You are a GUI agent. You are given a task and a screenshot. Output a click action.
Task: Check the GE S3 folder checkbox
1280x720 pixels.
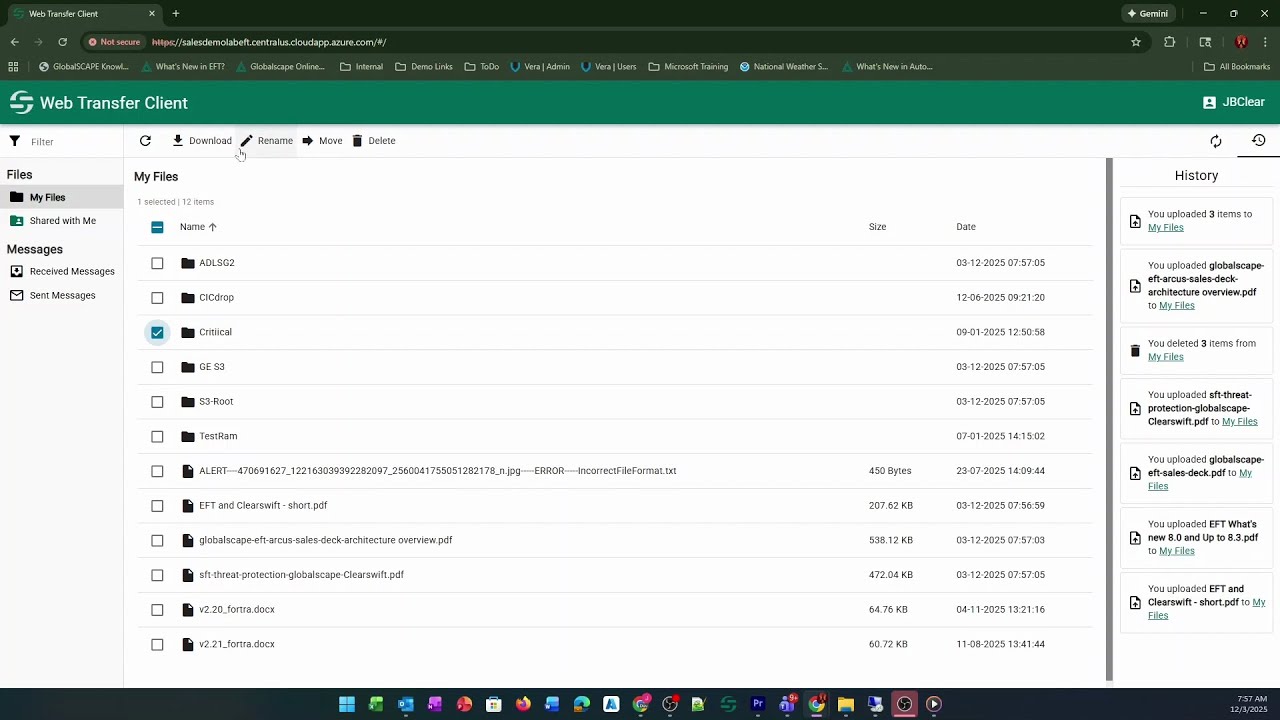[157, 367]
